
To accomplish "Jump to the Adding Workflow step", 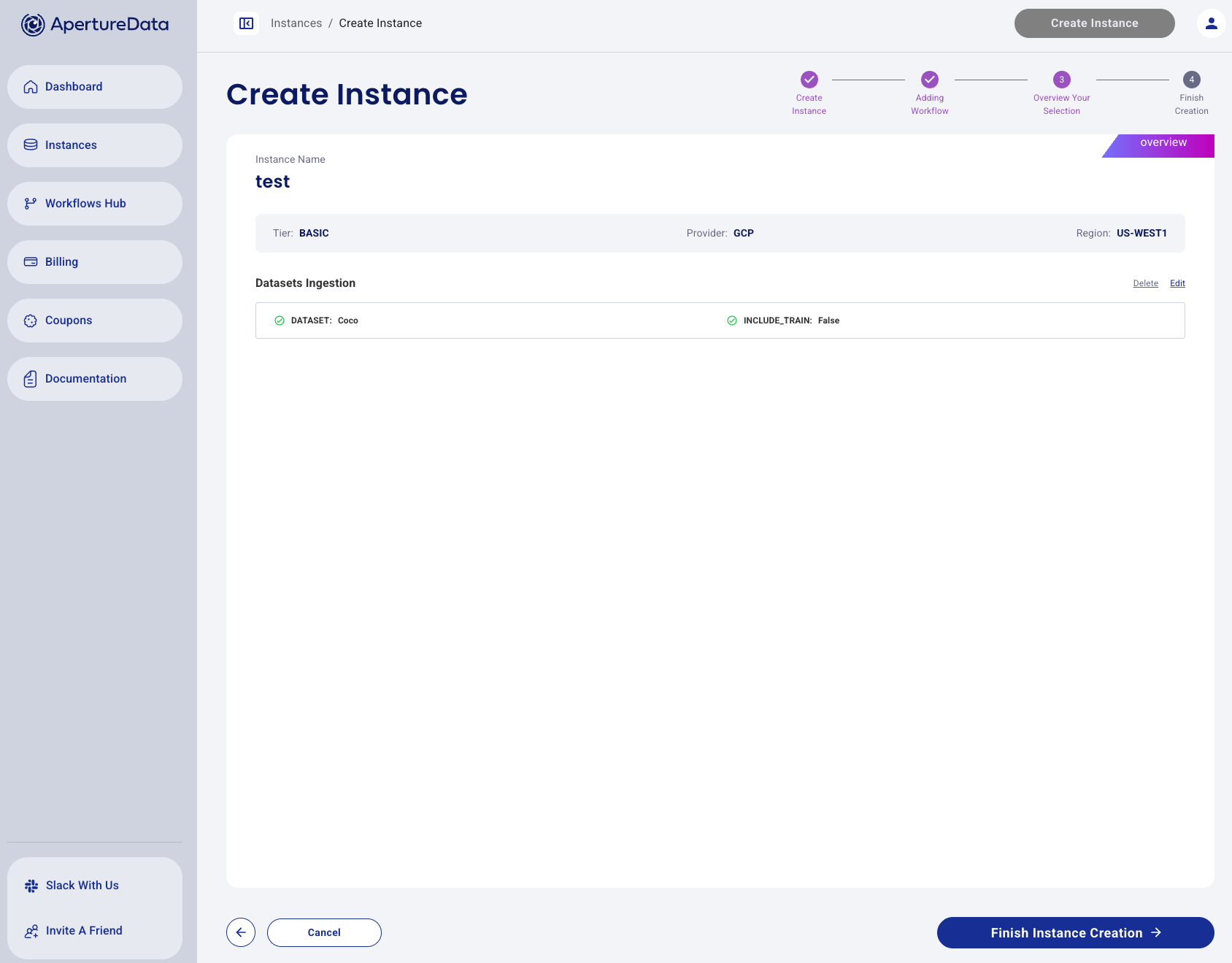I will coord(929,80).
